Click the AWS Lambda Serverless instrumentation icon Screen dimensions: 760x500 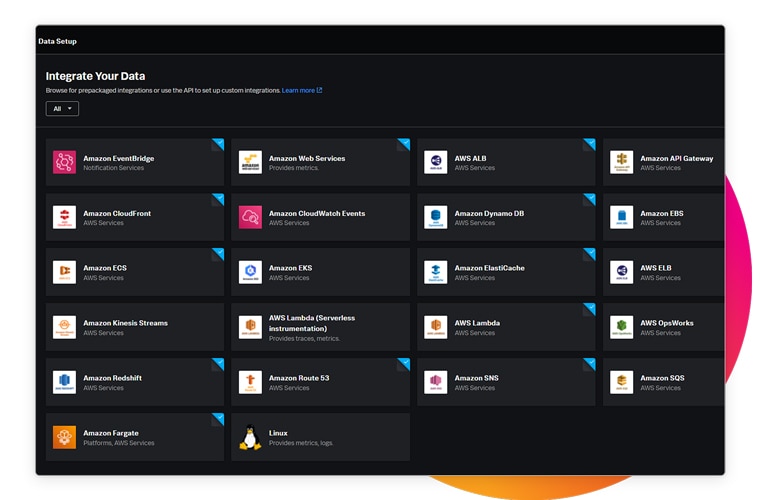click(250, 327)
